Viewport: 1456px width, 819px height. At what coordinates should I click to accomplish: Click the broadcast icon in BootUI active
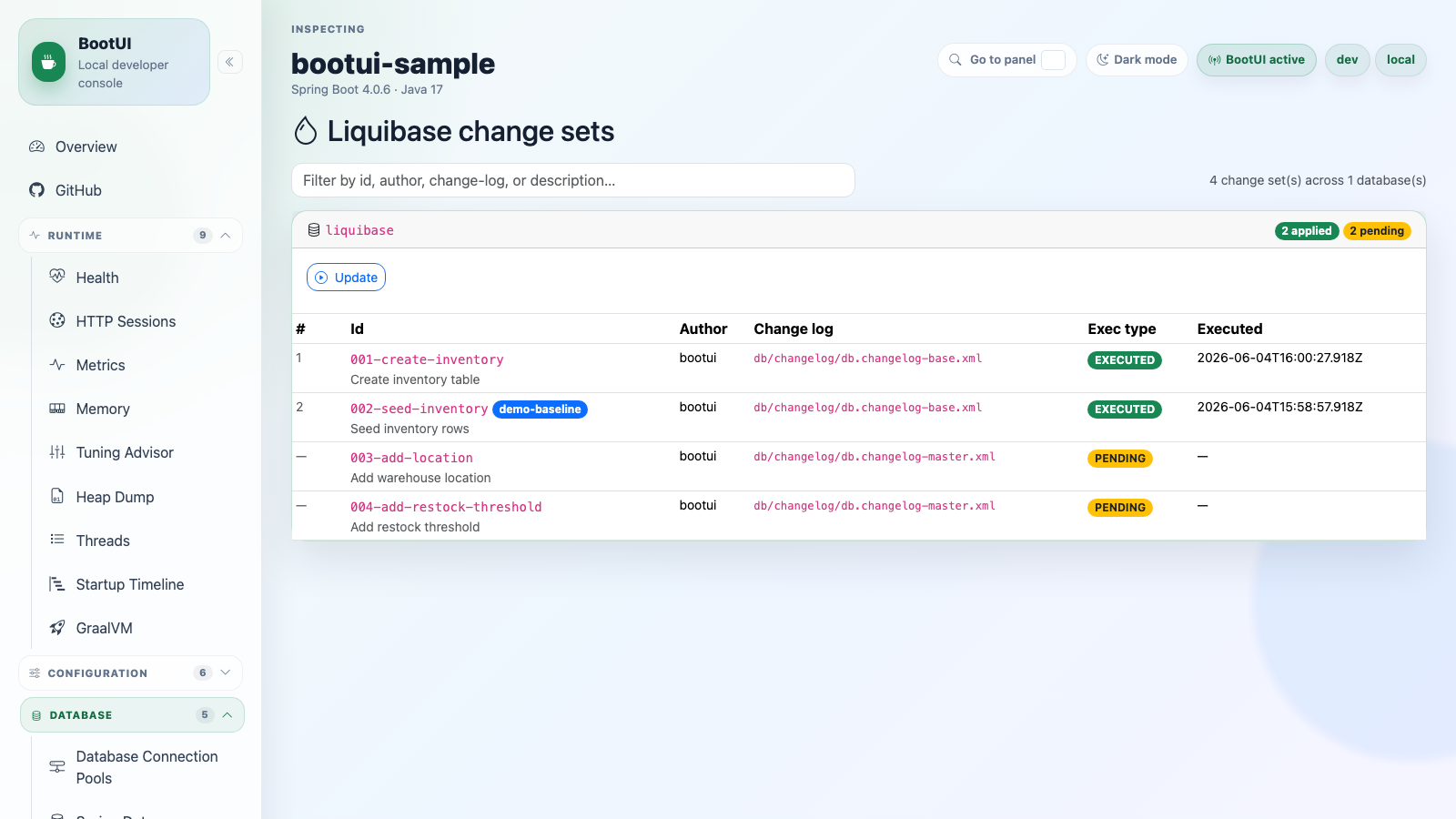tap(1215, 60)
